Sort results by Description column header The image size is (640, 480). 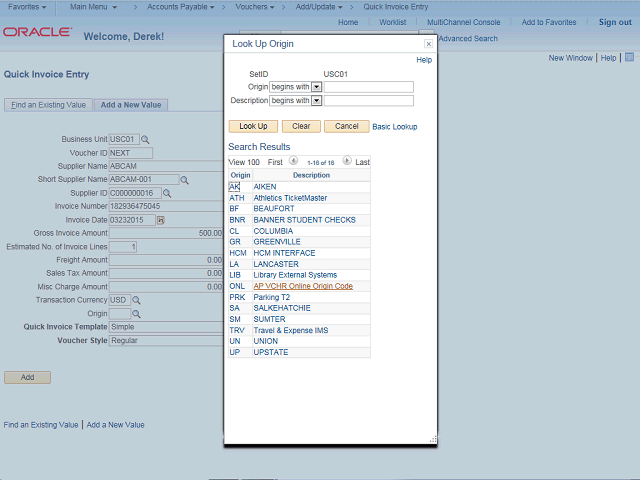(x=310, y=175)
